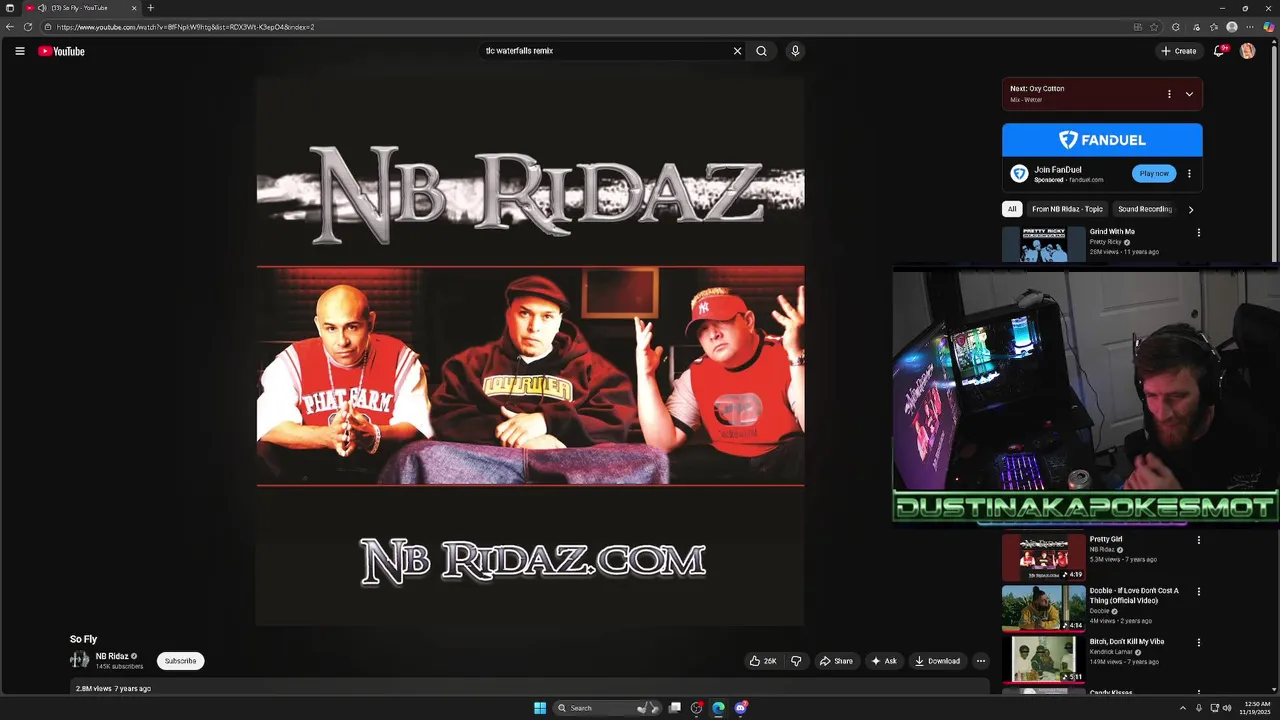Go back in browser
The height and width of the screenshot is (720, 1280).
pos(10,27)
